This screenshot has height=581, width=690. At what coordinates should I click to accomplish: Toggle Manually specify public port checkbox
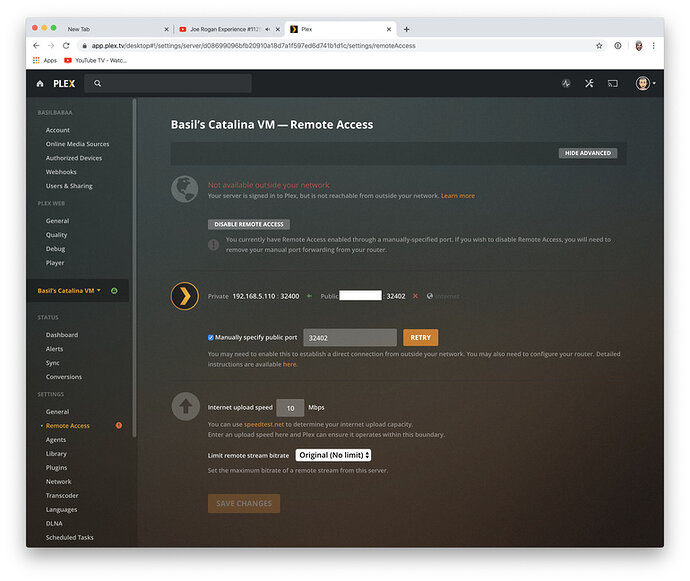[x=211, y=338]
